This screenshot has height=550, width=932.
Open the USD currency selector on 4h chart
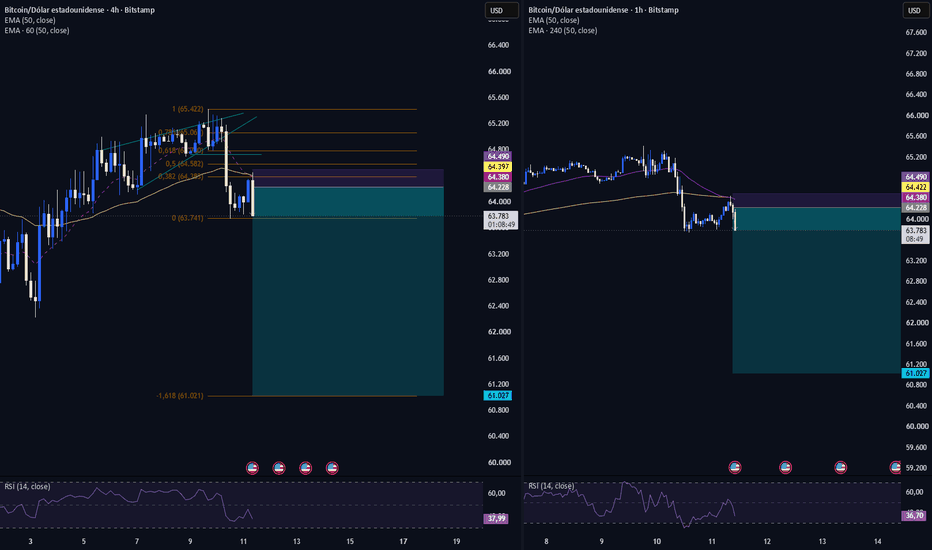click(x=501, y=10)
